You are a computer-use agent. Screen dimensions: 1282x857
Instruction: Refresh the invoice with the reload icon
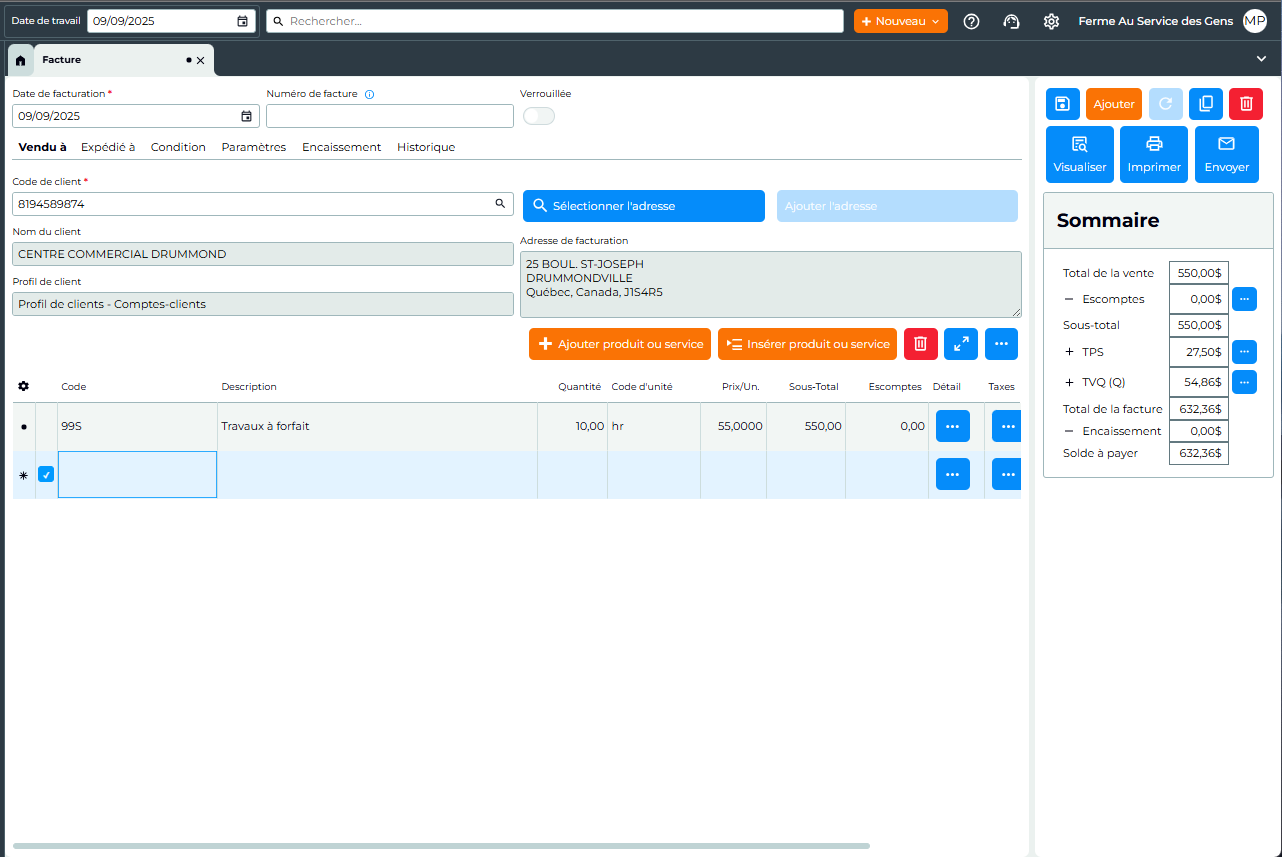1166,104
